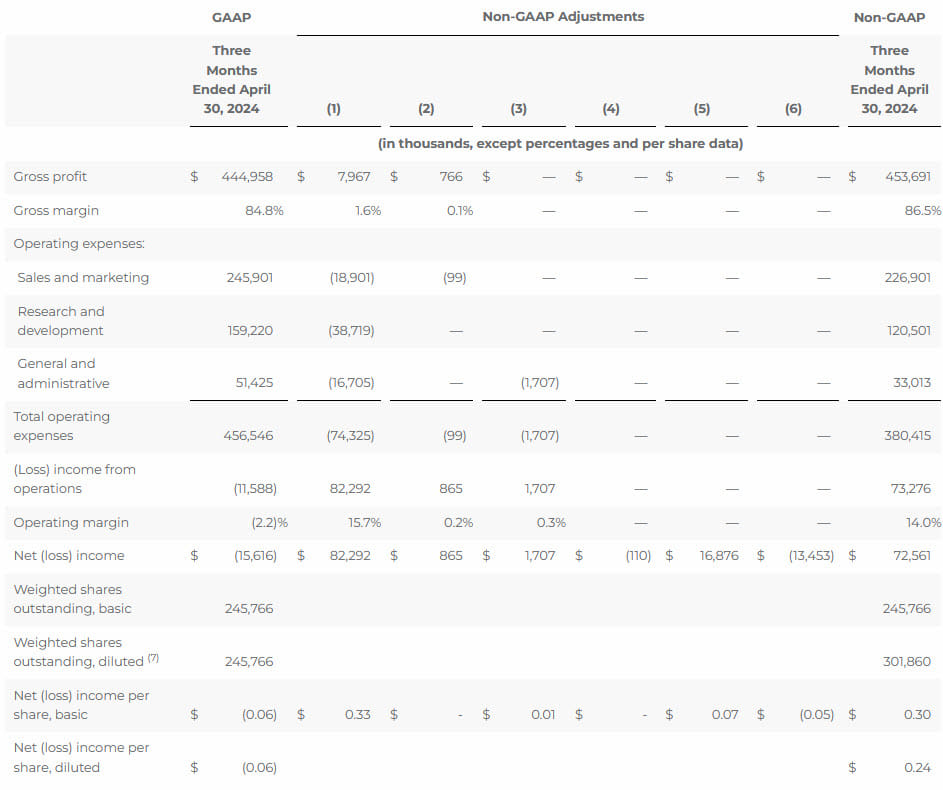The width and height of the screenshot is (943, 790).
Task: Select the 159,220 research and development value
Action: tap(250, 331)
